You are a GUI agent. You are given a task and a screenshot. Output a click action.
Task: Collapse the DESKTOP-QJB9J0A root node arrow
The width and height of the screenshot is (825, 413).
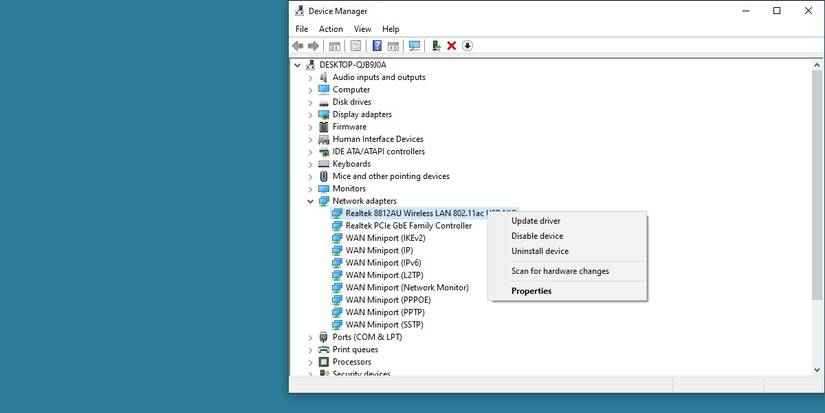(x=297, y=65)
